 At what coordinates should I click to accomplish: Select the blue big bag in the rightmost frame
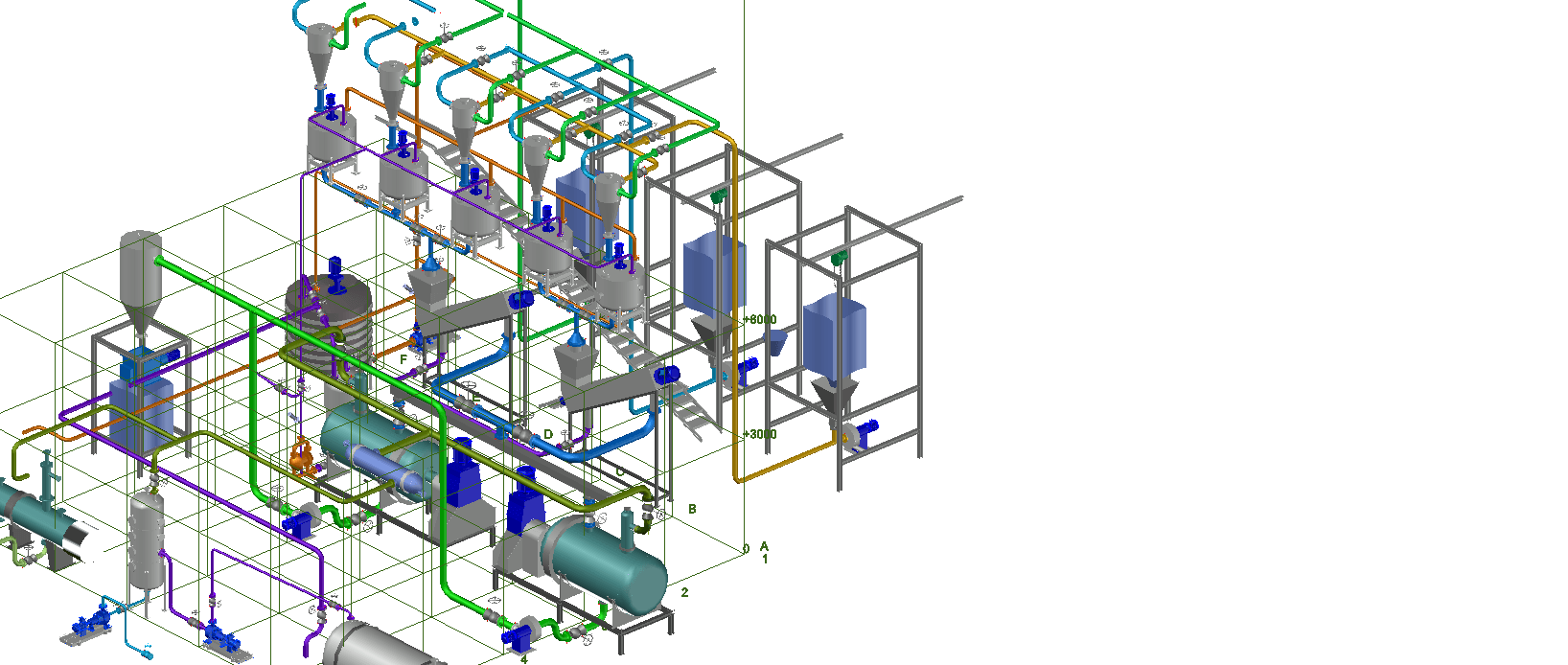[x=834, y=335]
